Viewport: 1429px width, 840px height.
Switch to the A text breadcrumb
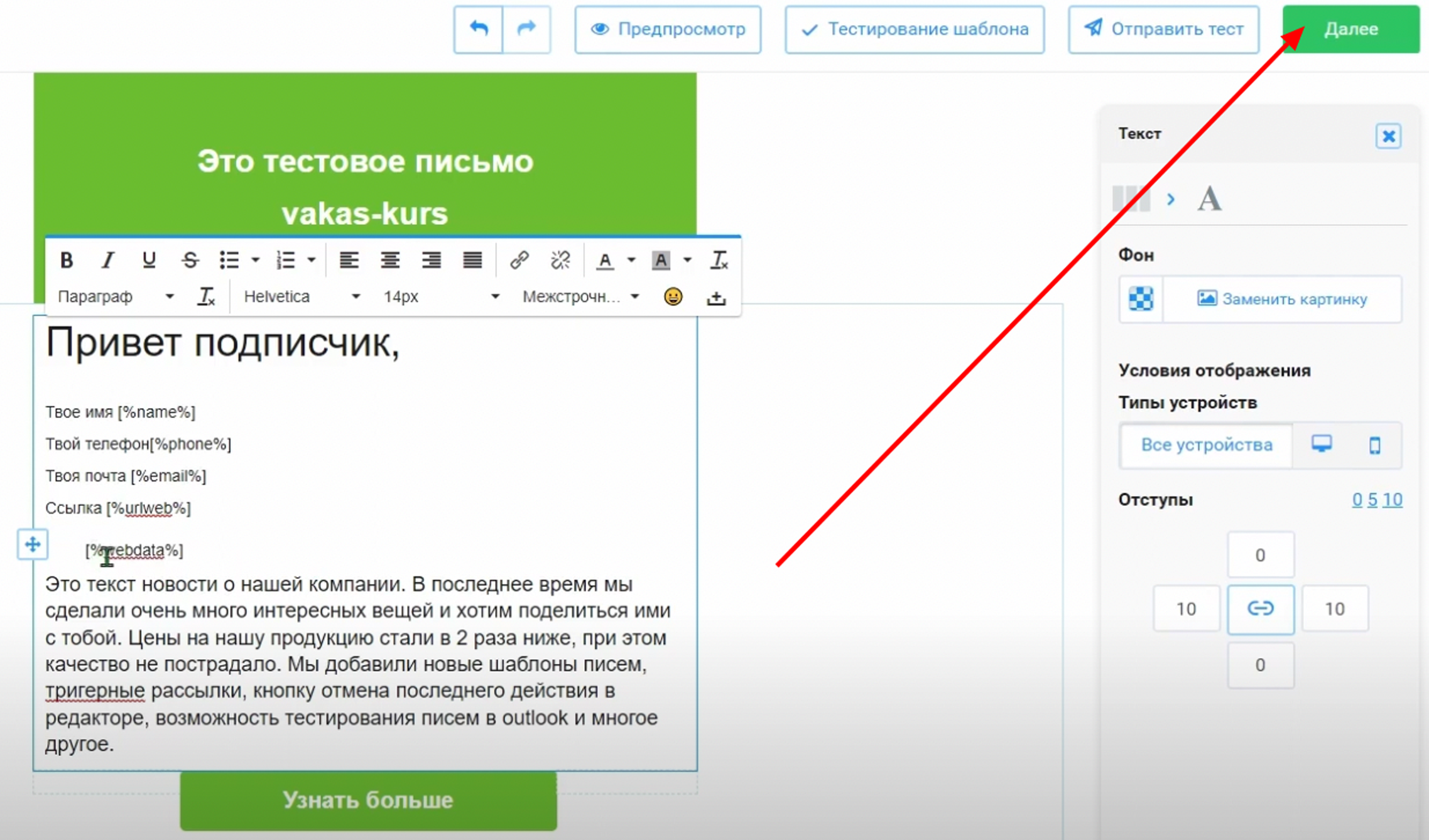pyautogui.click(x=1209, y=199)
